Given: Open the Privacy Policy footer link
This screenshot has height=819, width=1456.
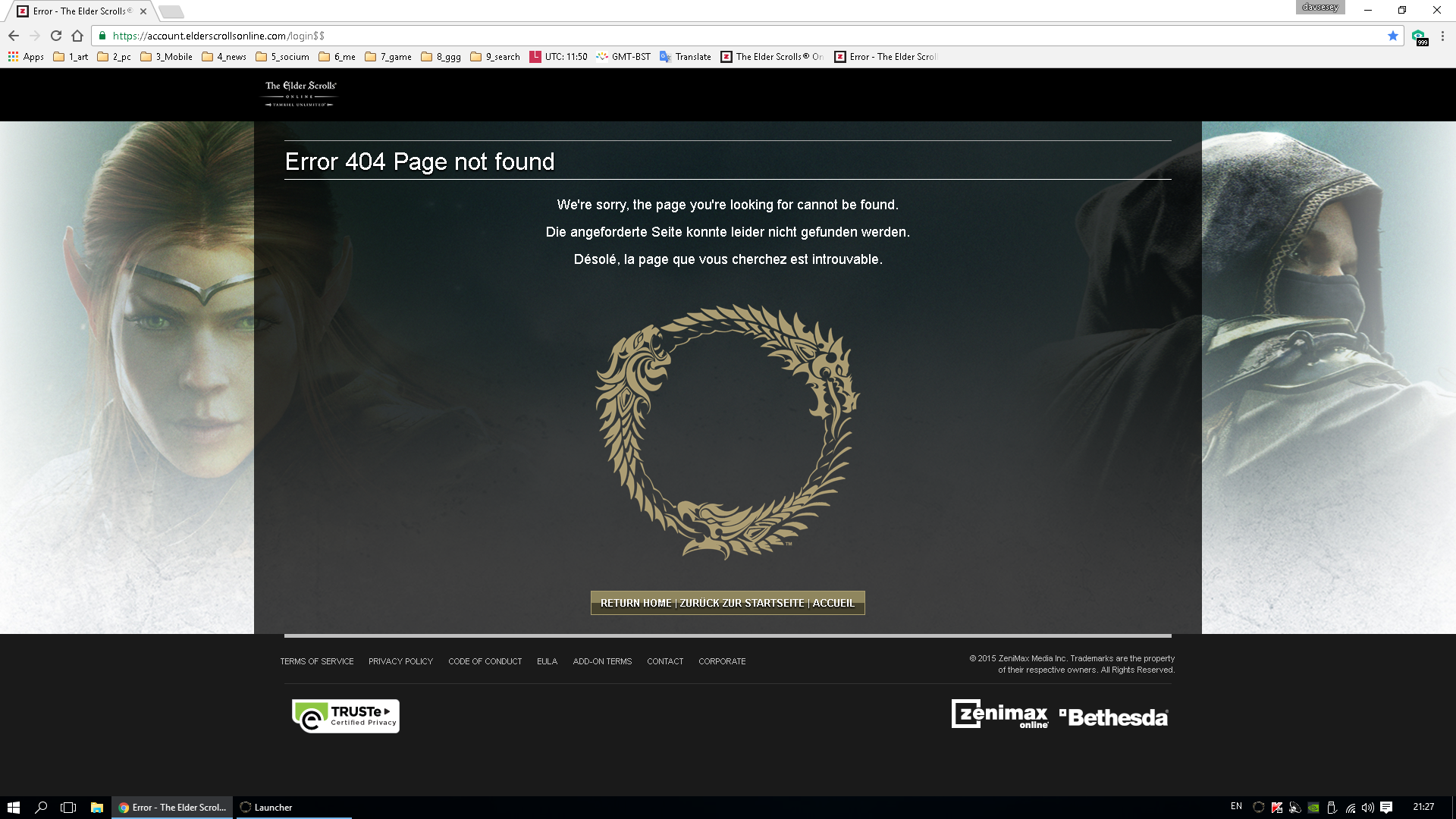Looking at the screenshot, I should pos(400,661).
